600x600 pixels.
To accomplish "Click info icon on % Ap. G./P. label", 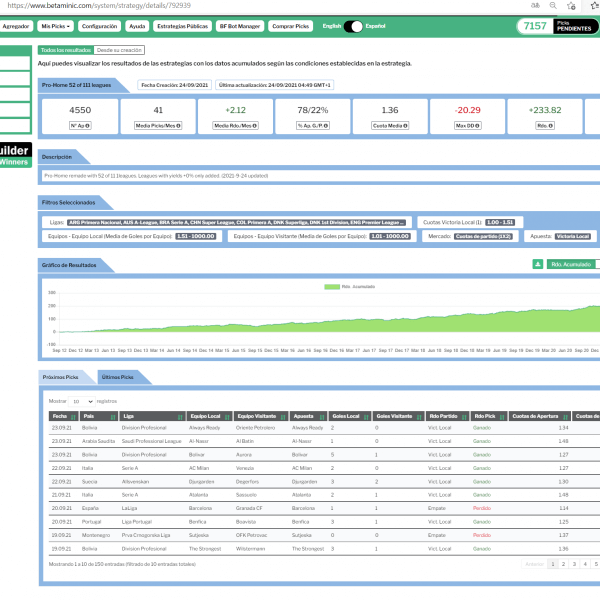I will pyautogui.click(x=326, y=126).
